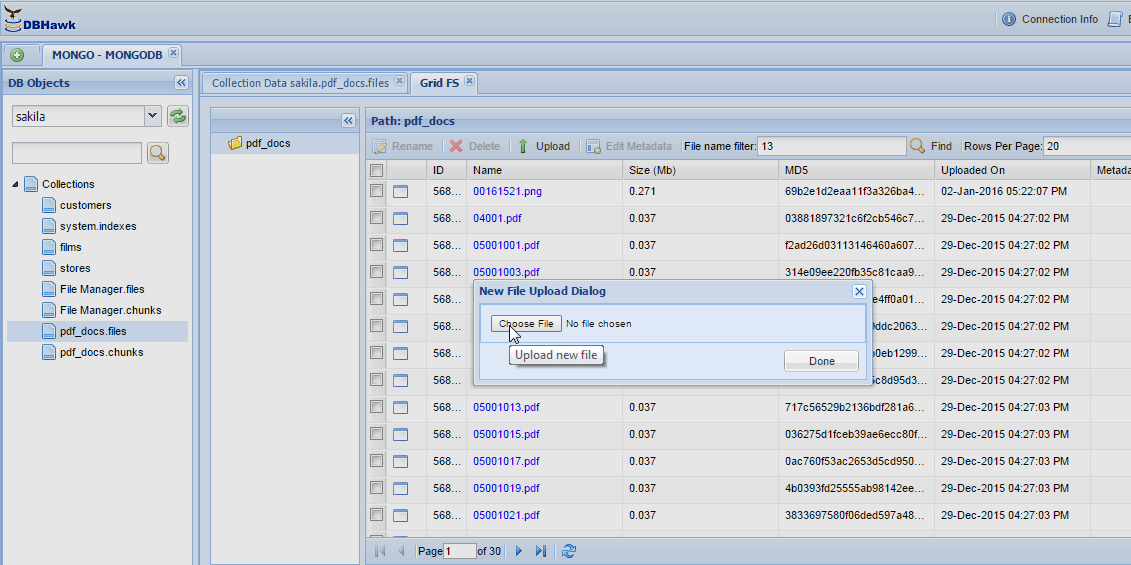Collapse the Collections tree node
The height and width of the screenshot is (565, 1131).
pyautogui.click(x=16, y=185)
